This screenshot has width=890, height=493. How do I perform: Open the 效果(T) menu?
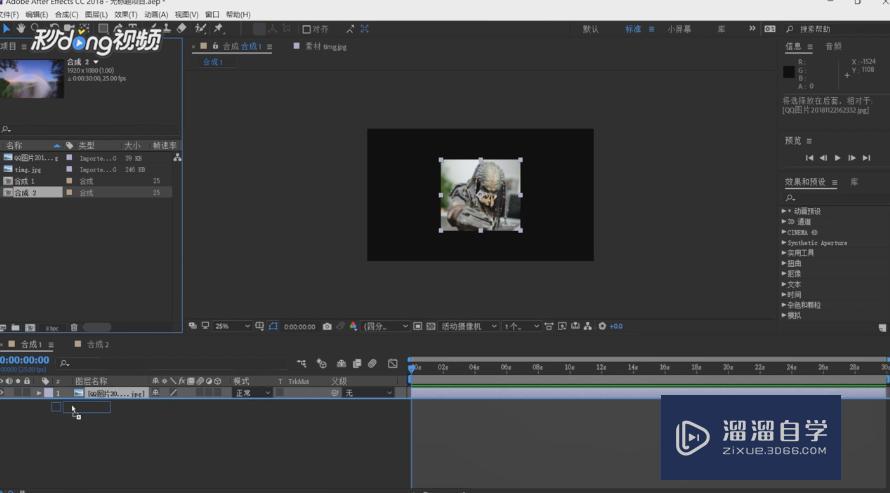(x=125, y=14)
